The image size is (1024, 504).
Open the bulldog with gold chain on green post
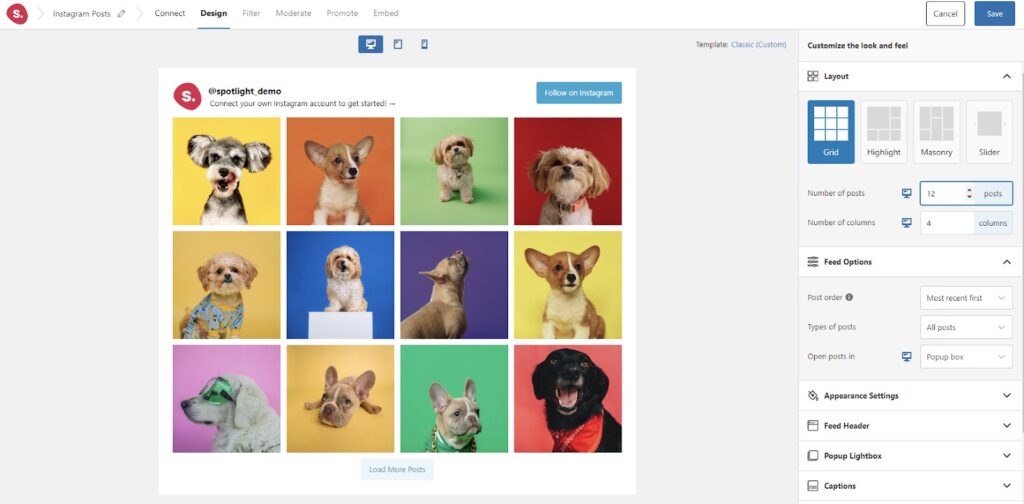coord(454,399)
